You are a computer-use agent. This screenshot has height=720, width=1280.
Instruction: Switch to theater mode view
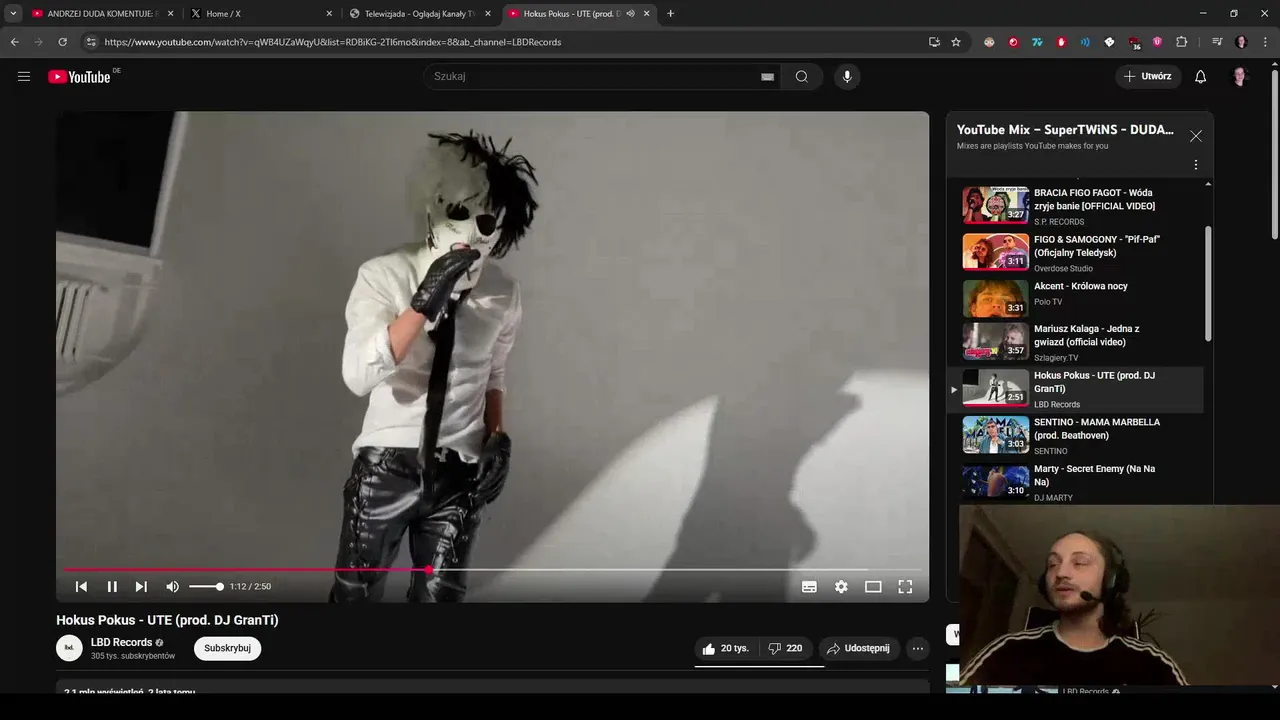coord(873,587)
